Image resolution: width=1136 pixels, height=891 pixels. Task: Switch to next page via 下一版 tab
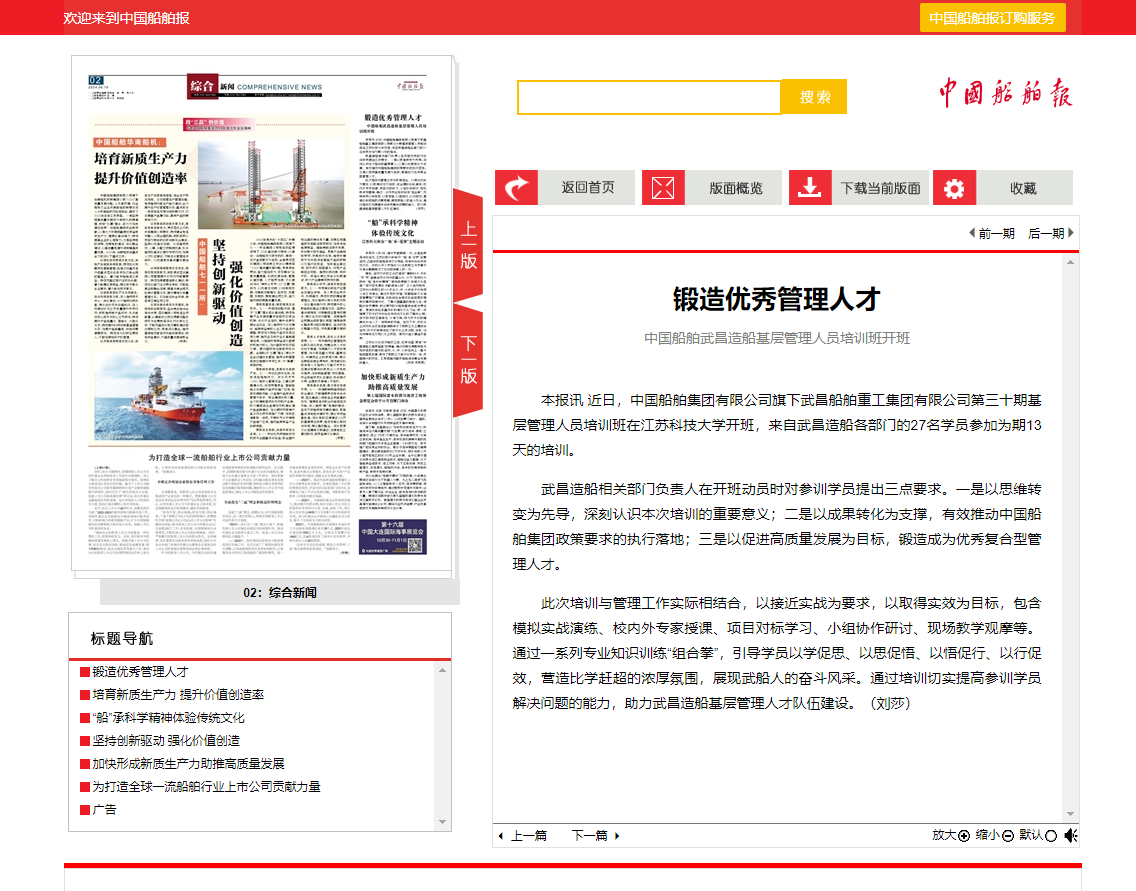468,360
